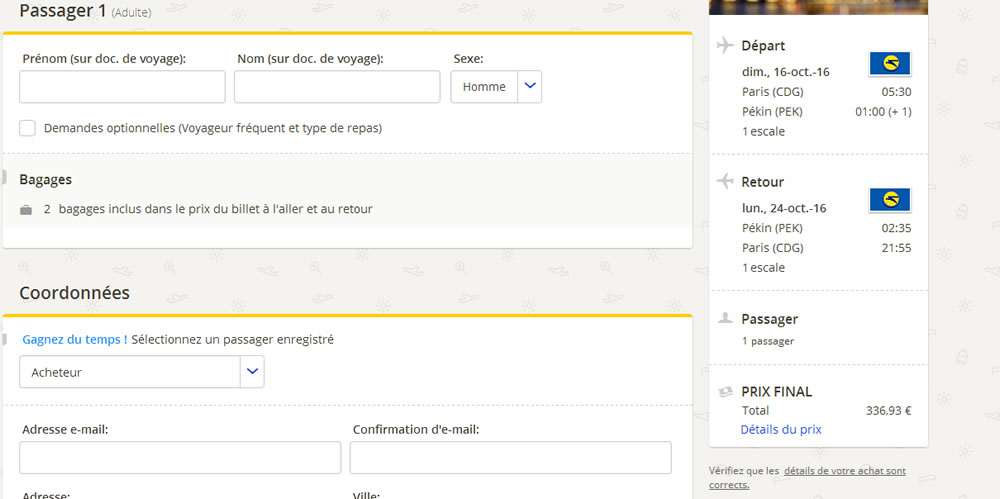Click the departure flight airline logo
Screen dimensions: 1000x499
(x=889, y=64)
